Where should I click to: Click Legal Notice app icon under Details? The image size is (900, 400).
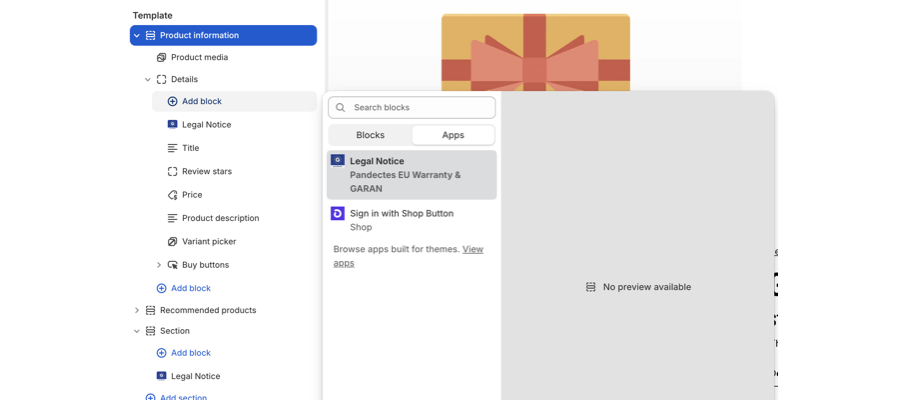[172, 125]
